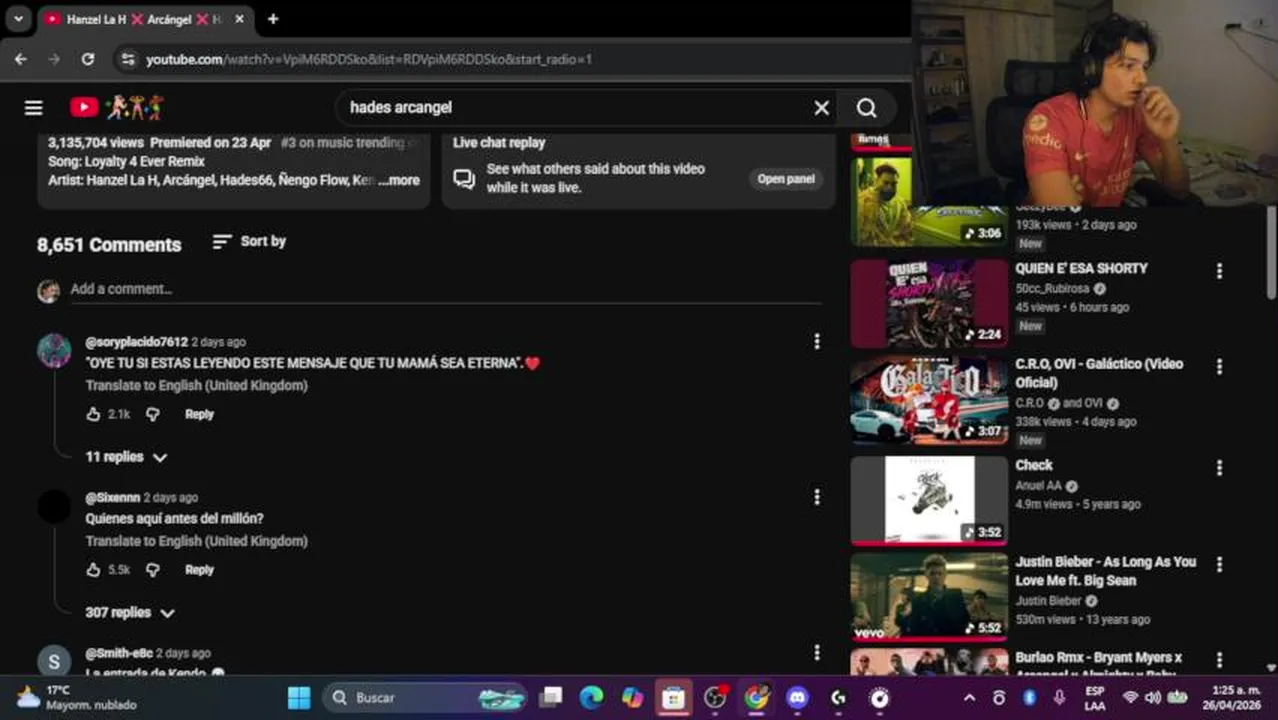Dislike the @Sixennn comment
Screen dimensions: 1278x720
pos(152,570)
